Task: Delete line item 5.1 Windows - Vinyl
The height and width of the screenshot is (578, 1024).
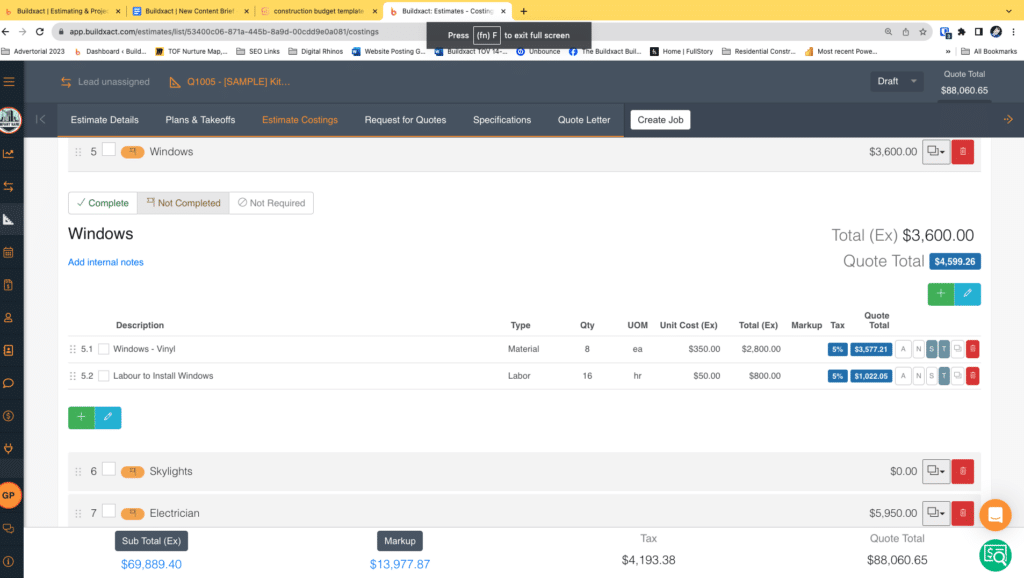Action: 973,349
